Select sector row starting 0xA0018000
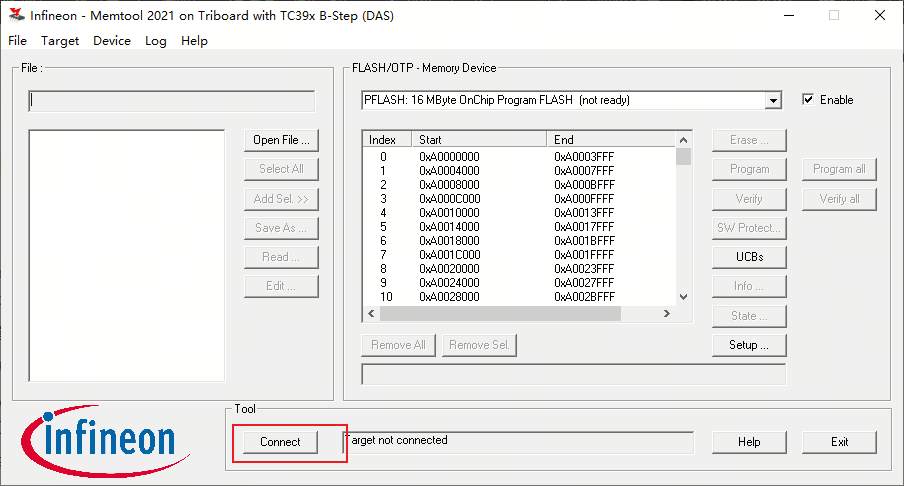This screenshot has width=904, height=486. pyautogui.click(x=519, y=241)
